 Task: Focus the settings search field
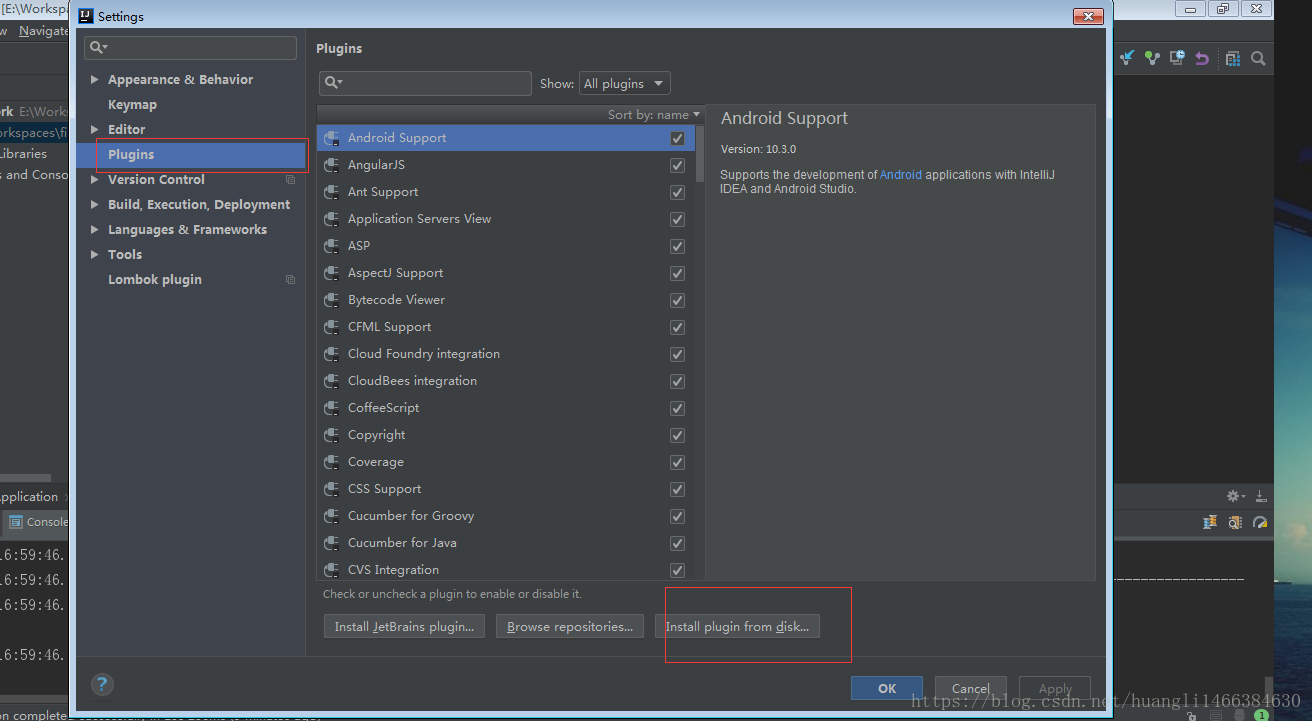tap(191, 48)
